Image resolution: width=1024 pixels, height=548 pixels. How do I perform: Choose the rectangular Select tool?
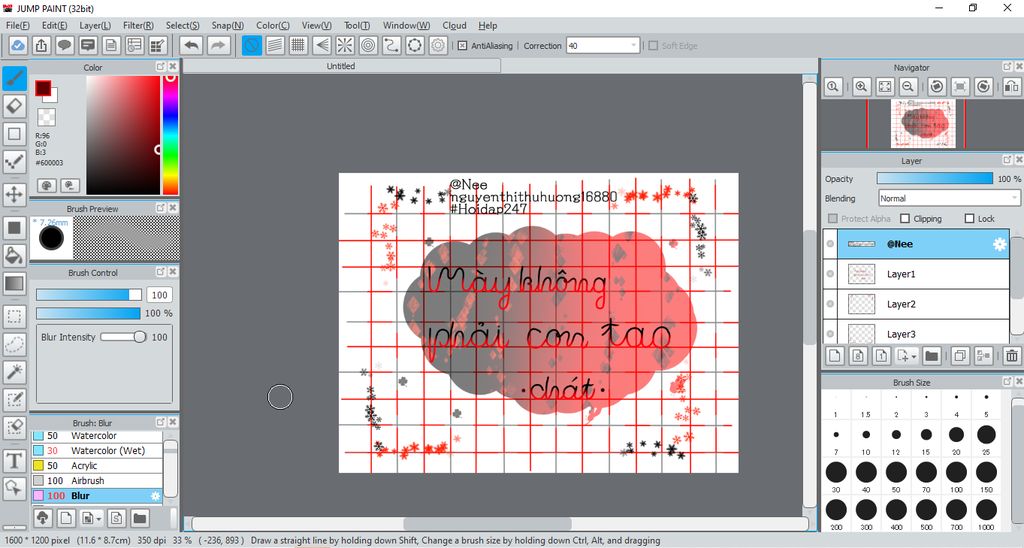(14, 317)
